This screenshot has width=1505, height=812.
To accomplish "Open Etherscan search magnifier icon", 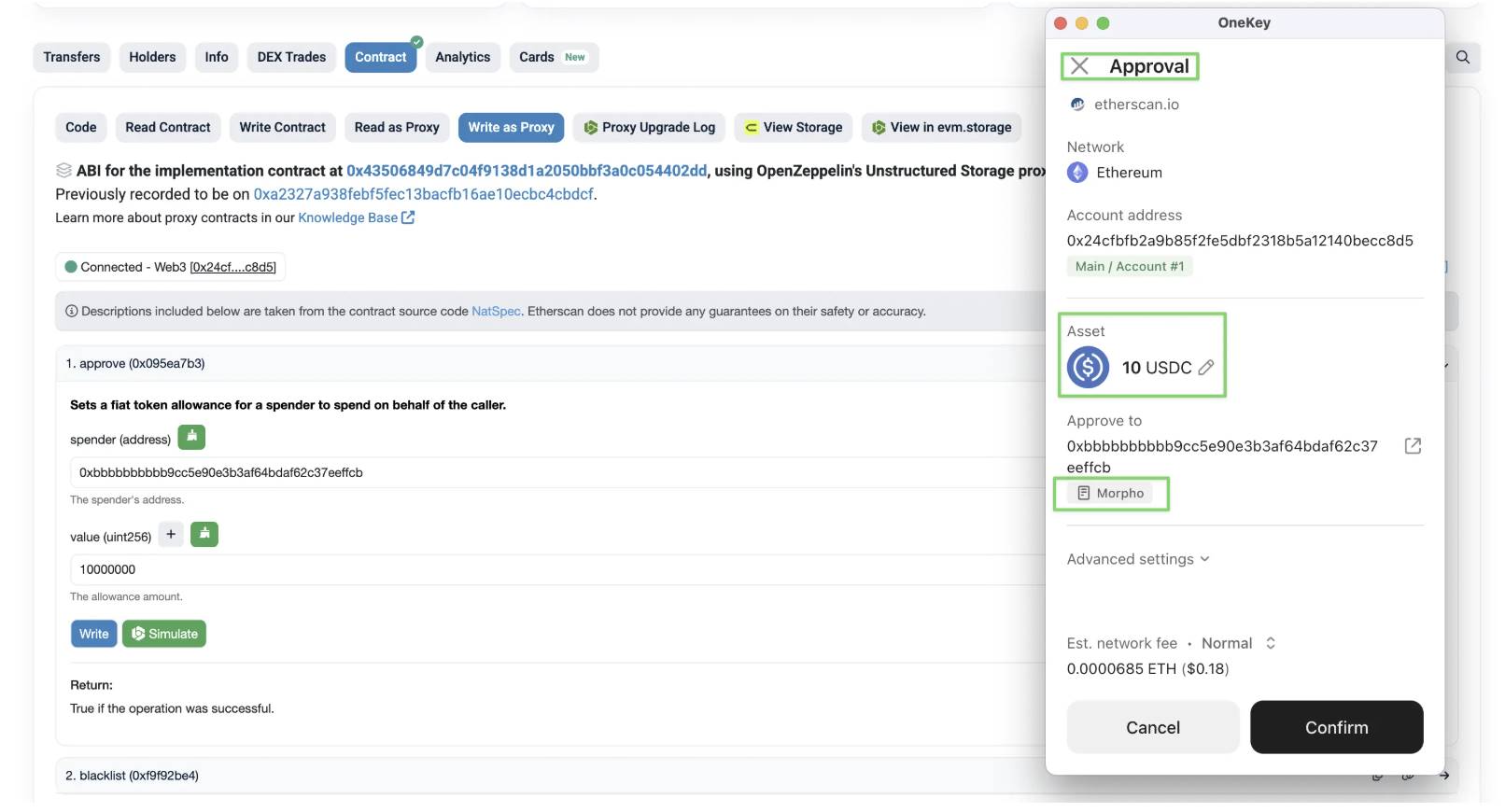I will click(x=1463, y=57).
